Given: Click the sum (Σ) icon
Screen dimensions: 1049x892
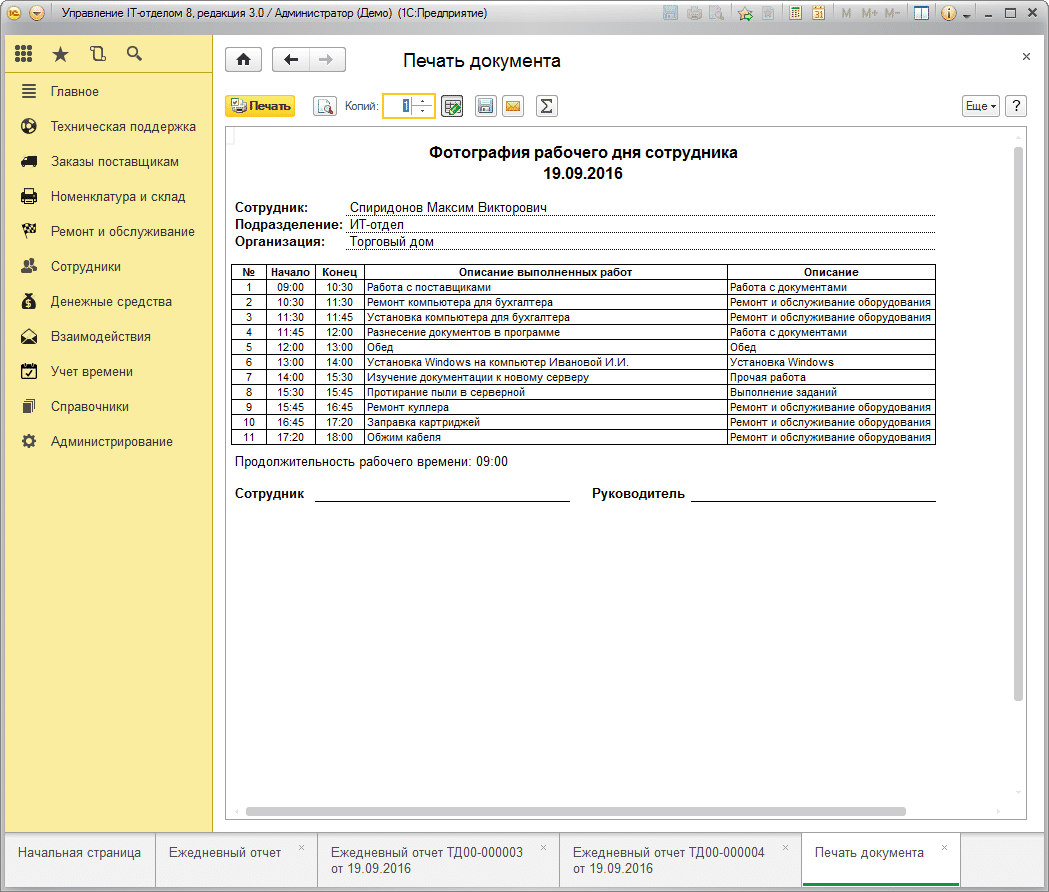Looking at the screenshot, I should pos(546,106).
